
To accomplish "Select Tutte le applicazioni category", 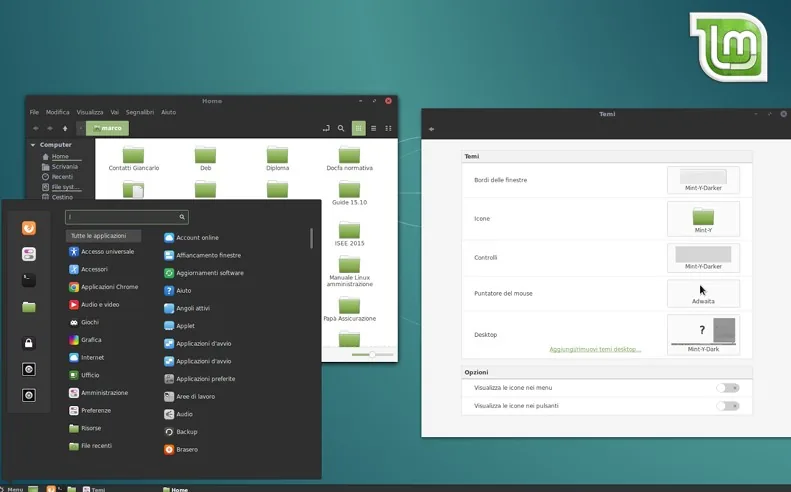I will 103,236.
